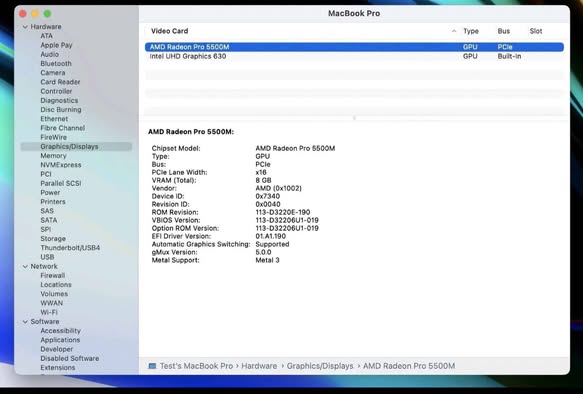583x394 pixels.
Task: Click Hardware in the path bar
Action: 259,366
